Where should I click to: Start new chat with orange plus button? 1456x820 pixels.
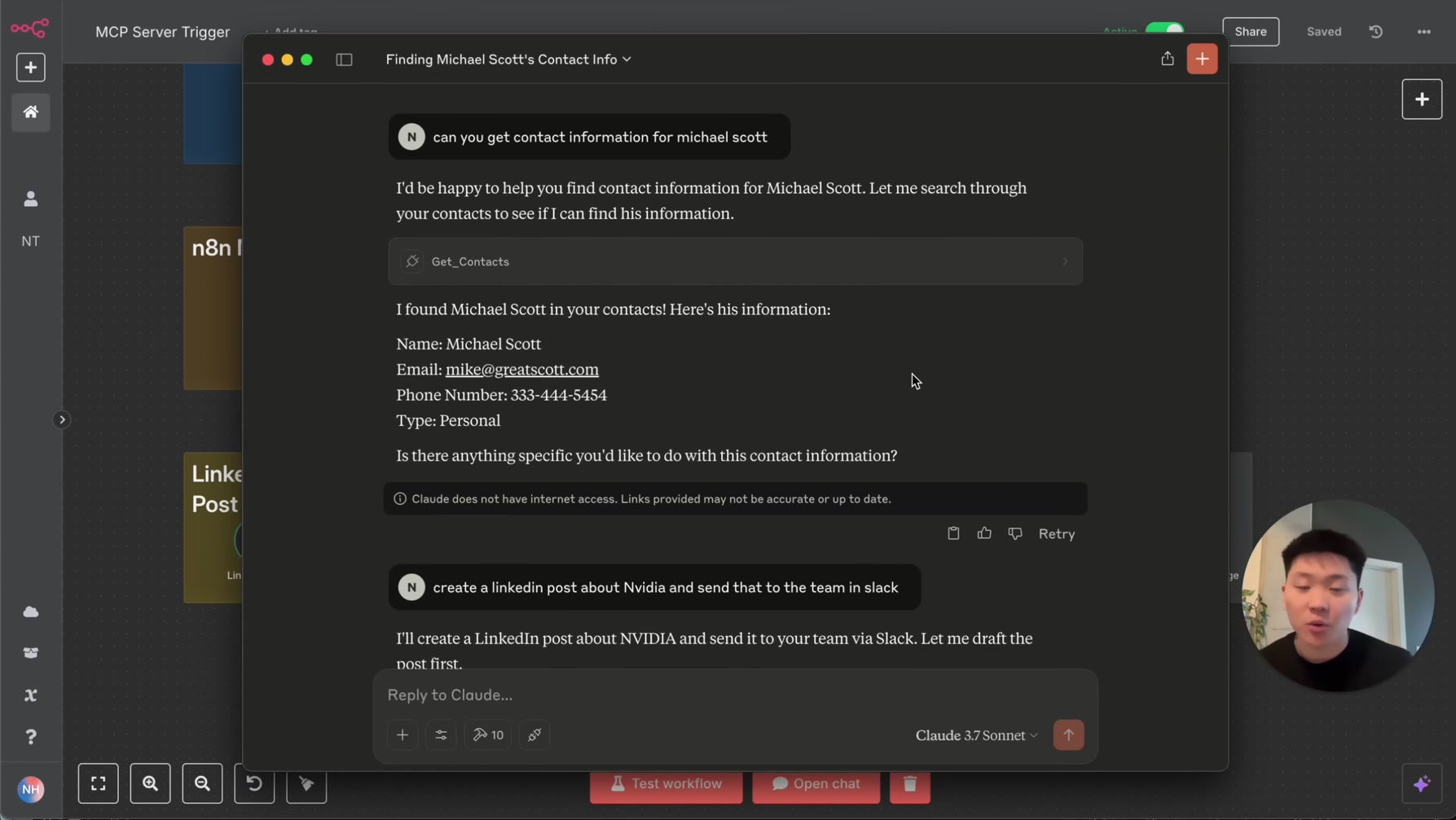(1202, 59)
